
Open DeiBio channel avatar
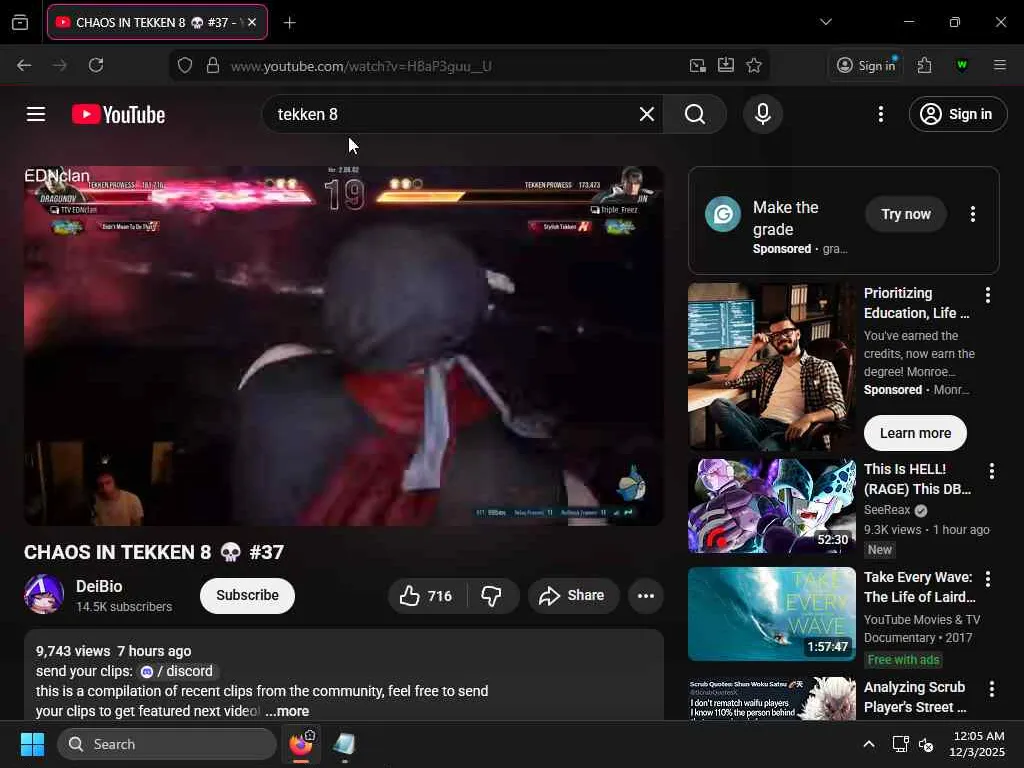tap(44, 594)
